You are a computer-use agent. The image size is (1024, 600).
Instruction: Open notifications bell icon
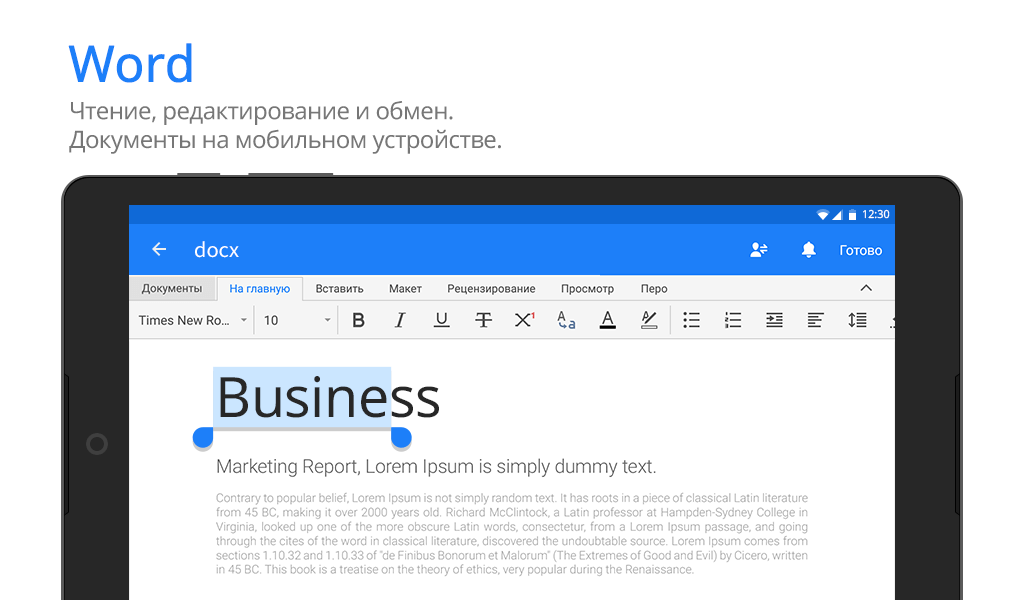(x=808, y=249)
